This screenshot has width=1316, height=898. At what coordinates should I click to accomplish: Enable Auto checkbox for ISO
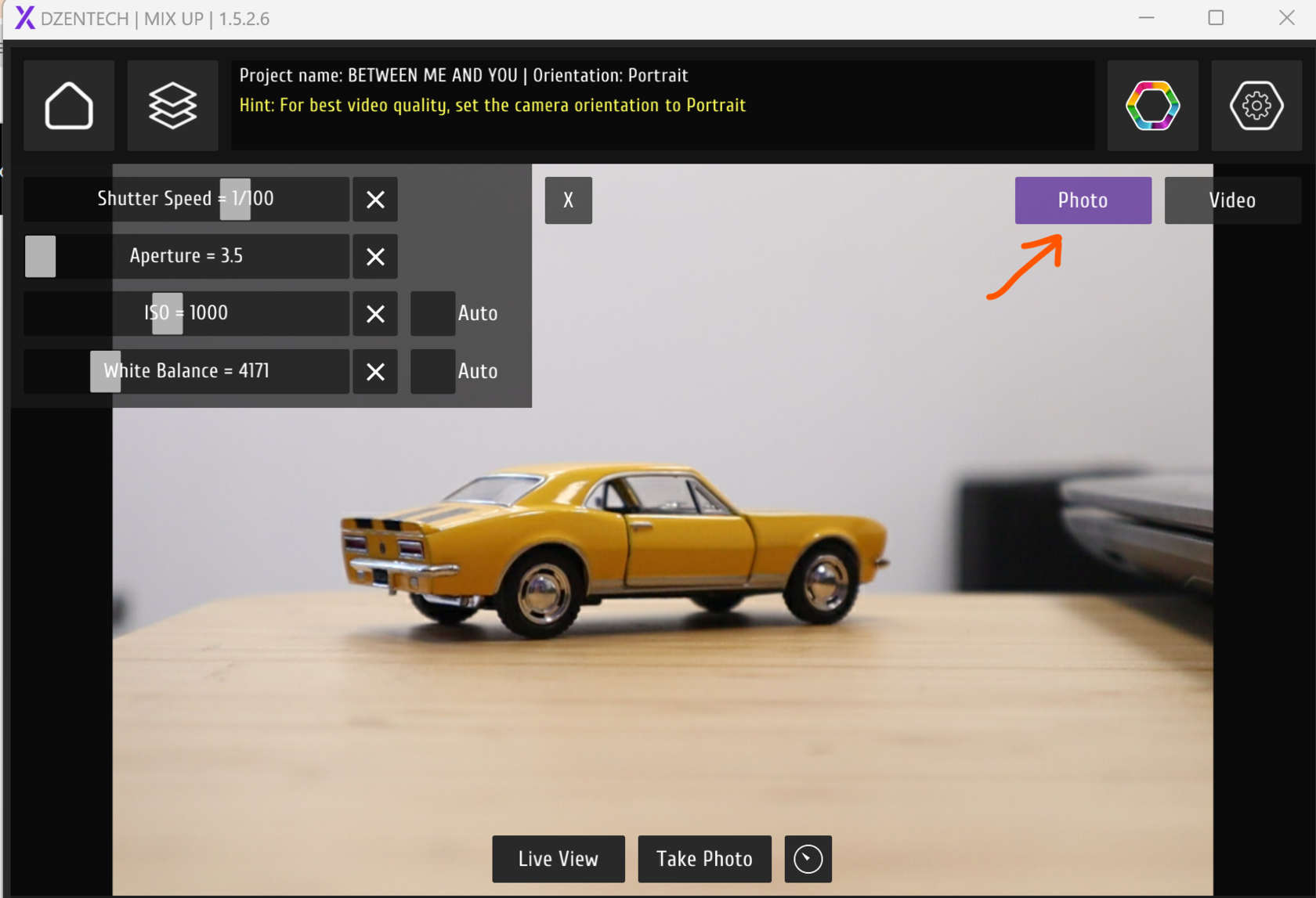[432, 314]
